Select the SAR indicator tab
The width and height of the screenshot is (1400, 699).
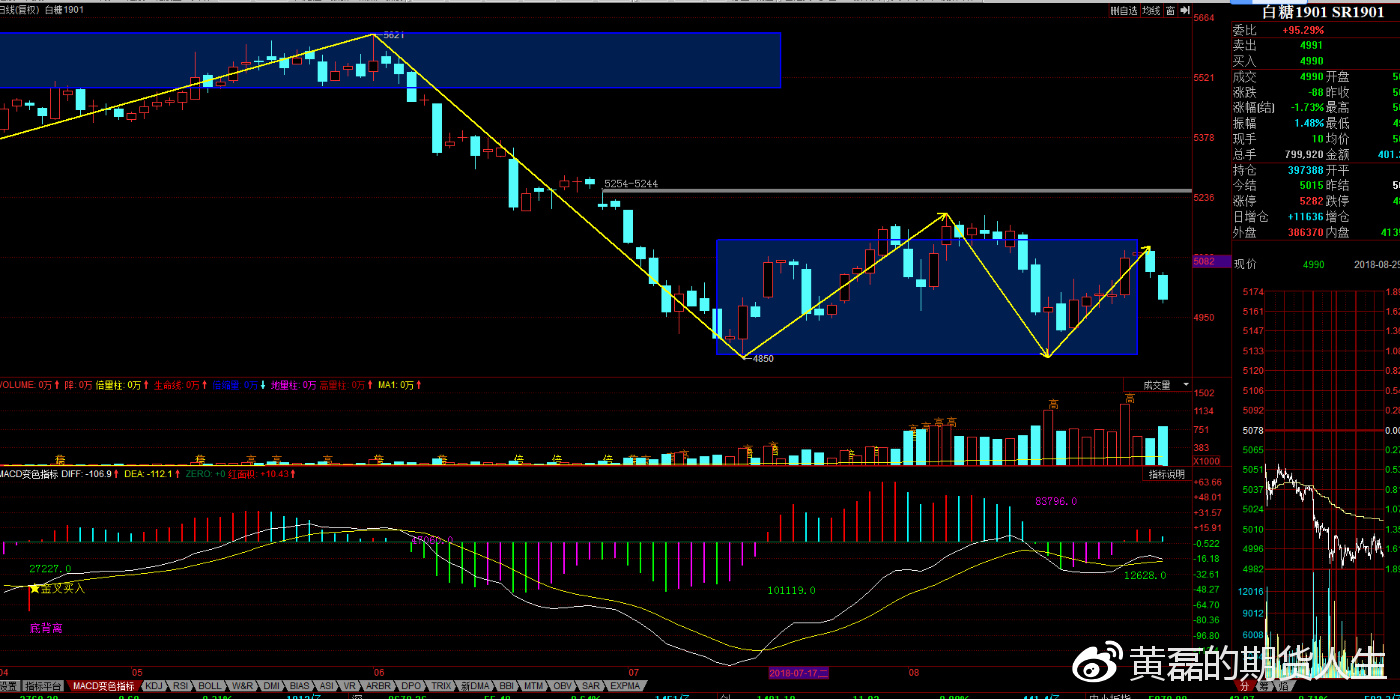(590, 686)
